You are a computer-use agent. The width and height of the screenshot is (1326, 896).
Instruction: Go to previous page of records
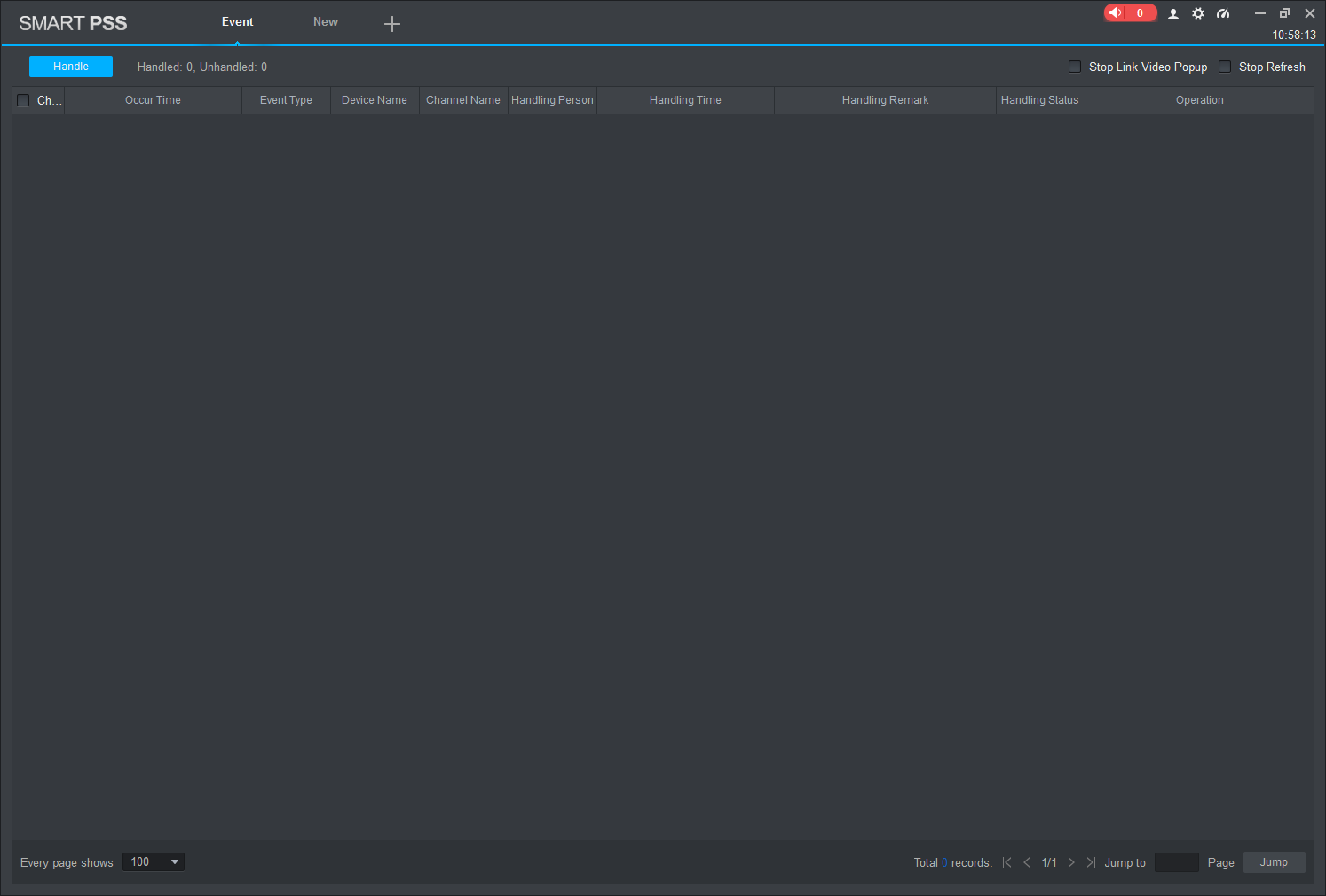point(1027,862)
